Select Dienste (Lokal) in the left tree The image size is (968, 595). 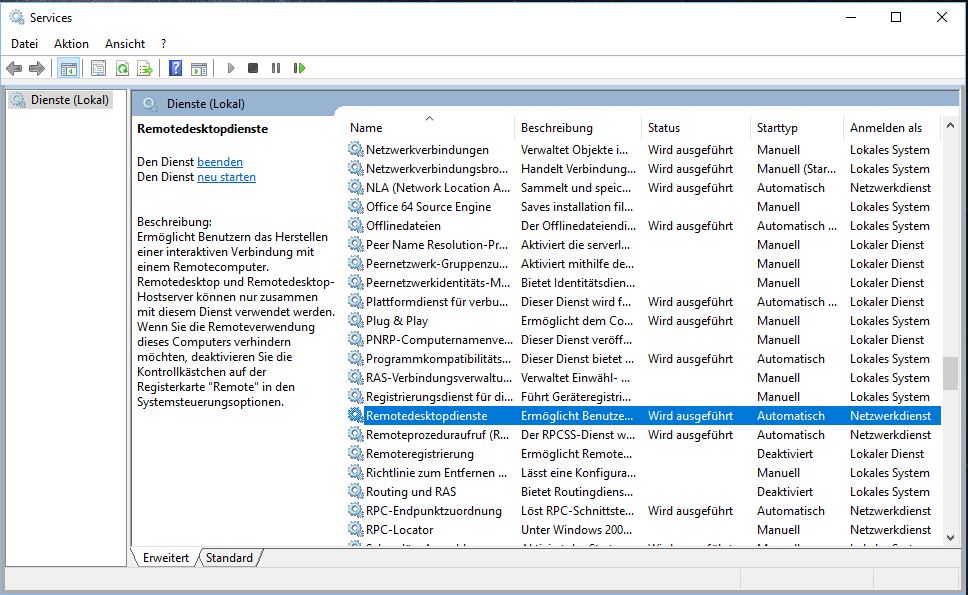[69, 100]
